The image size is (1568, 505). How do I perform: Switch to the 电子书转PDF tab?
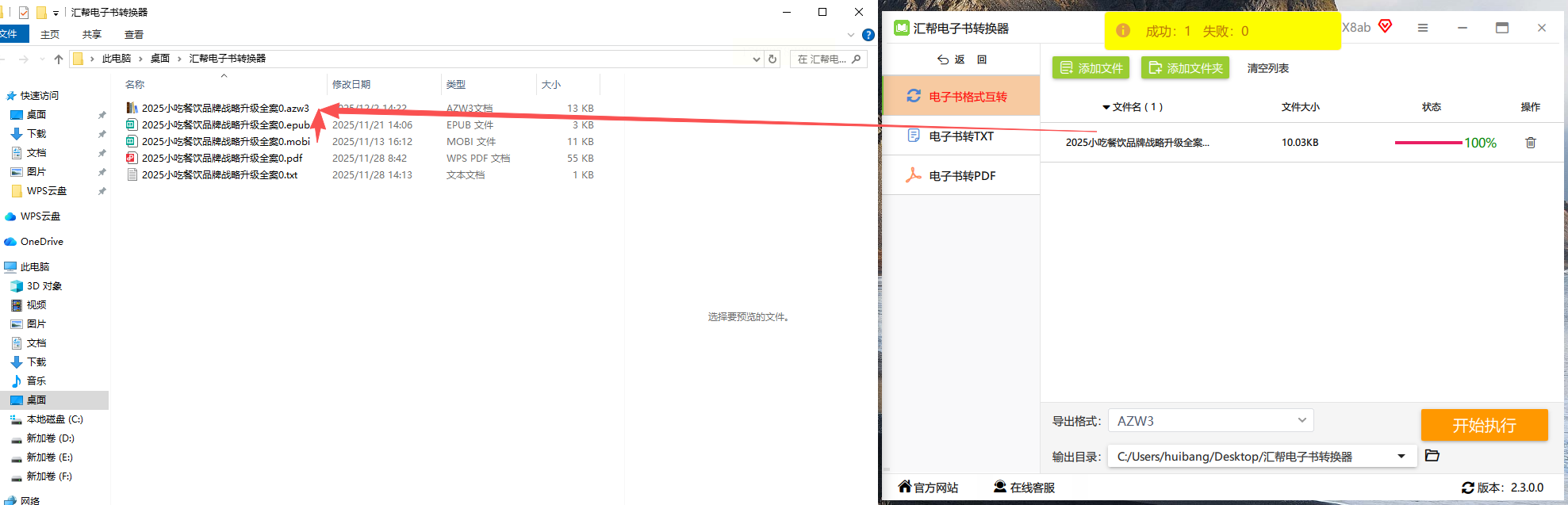point(960,176)
